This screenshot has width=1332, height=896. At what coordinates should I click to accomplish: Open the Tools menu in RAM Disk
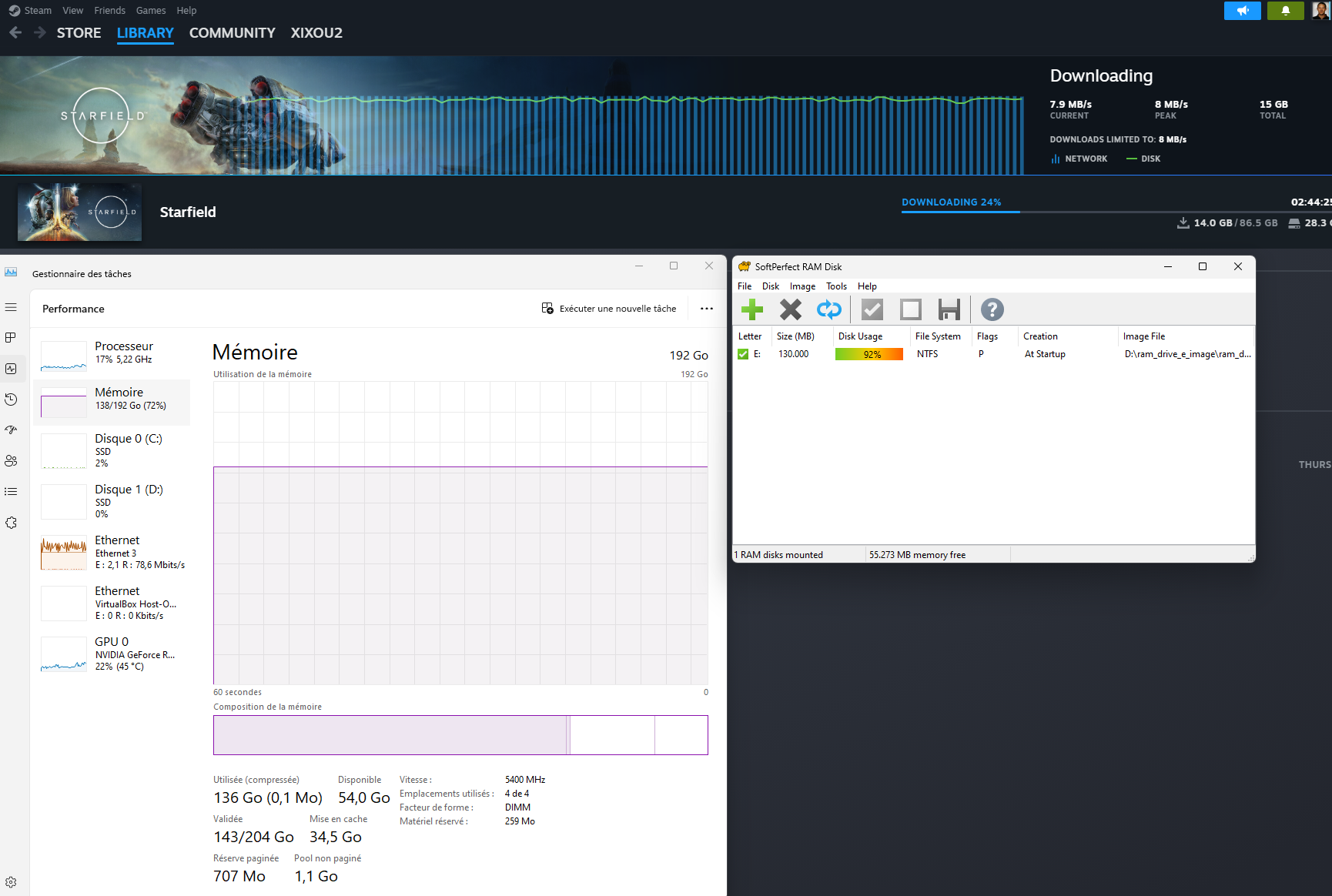point(836,286)
